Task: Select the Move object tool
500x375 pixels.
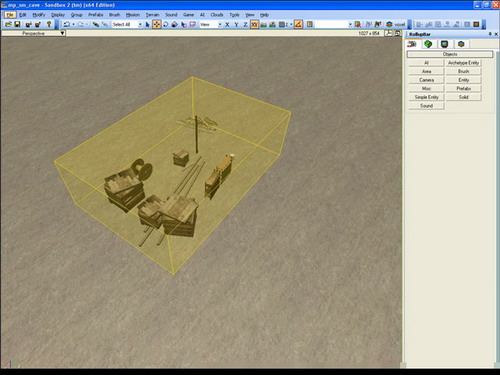Action: click(x=157, y=24)
